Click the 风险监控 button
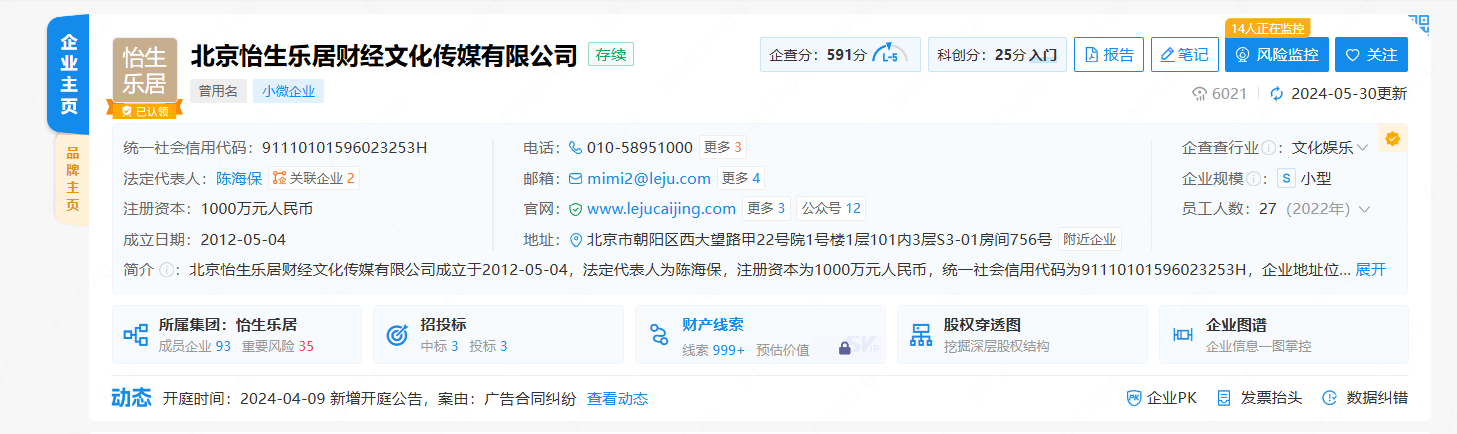 pos(1277,55)
